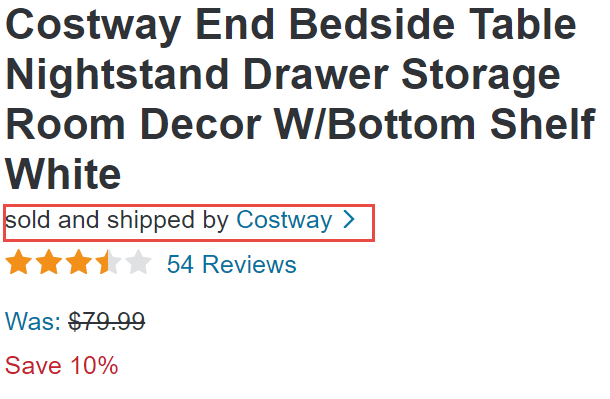Click the chevron arrow beside Costway

click(349, 220)
